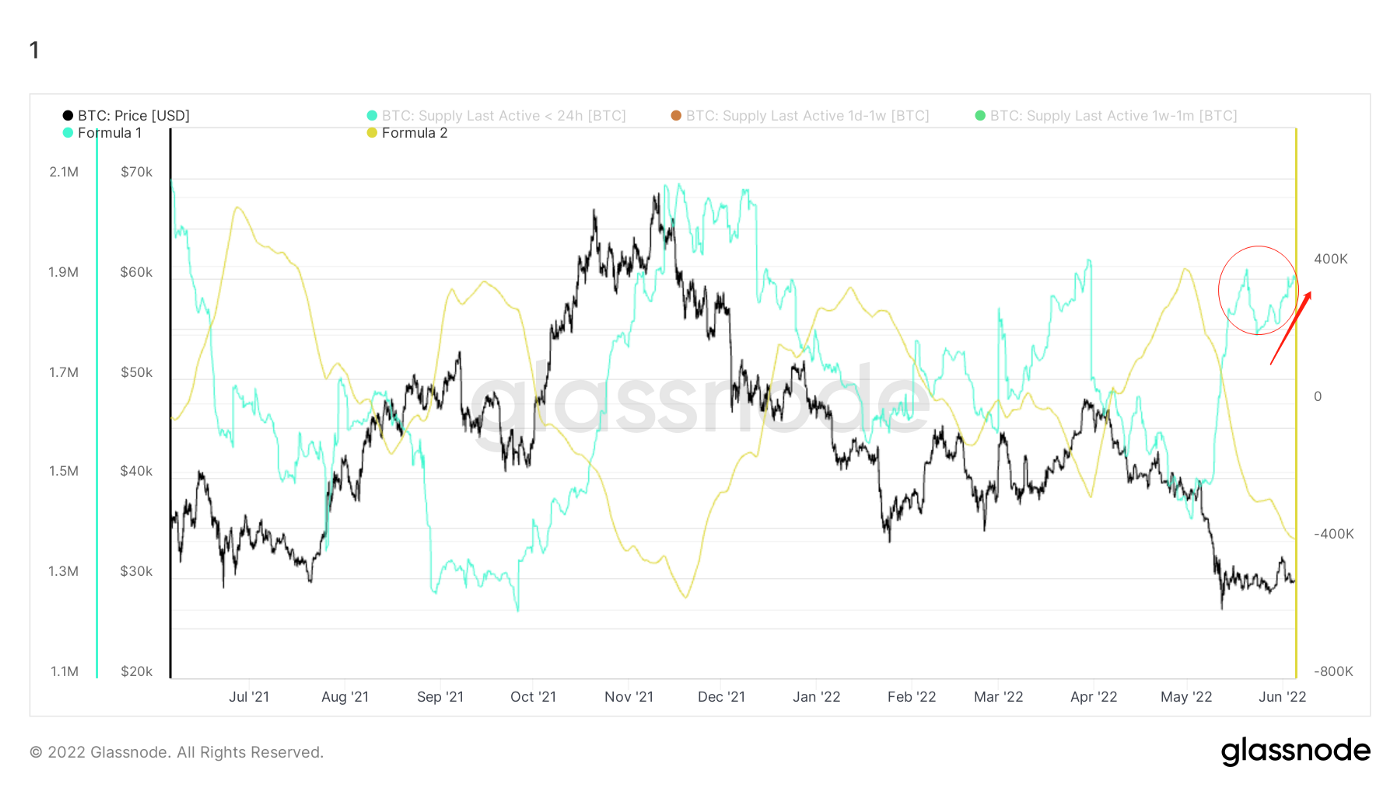Viewport: 1400px width, 787px height.
Task: Click the orange dot for Supply Last Active 1d-1w
Action: click(x=676, y=116)
